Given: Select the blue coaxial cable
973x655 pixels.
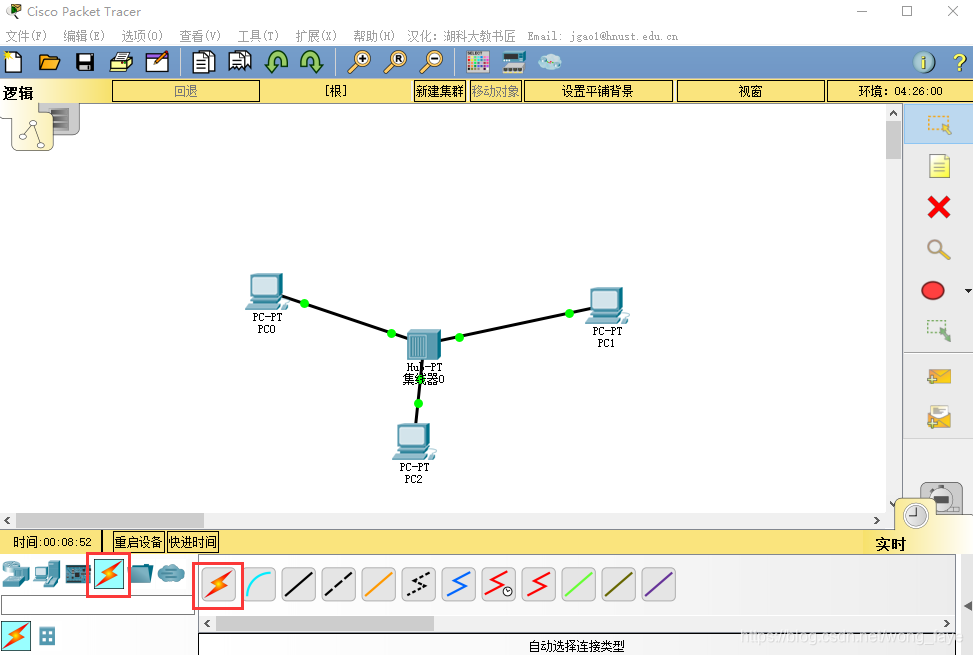Looking at the screenshot, I should [459, 585].
